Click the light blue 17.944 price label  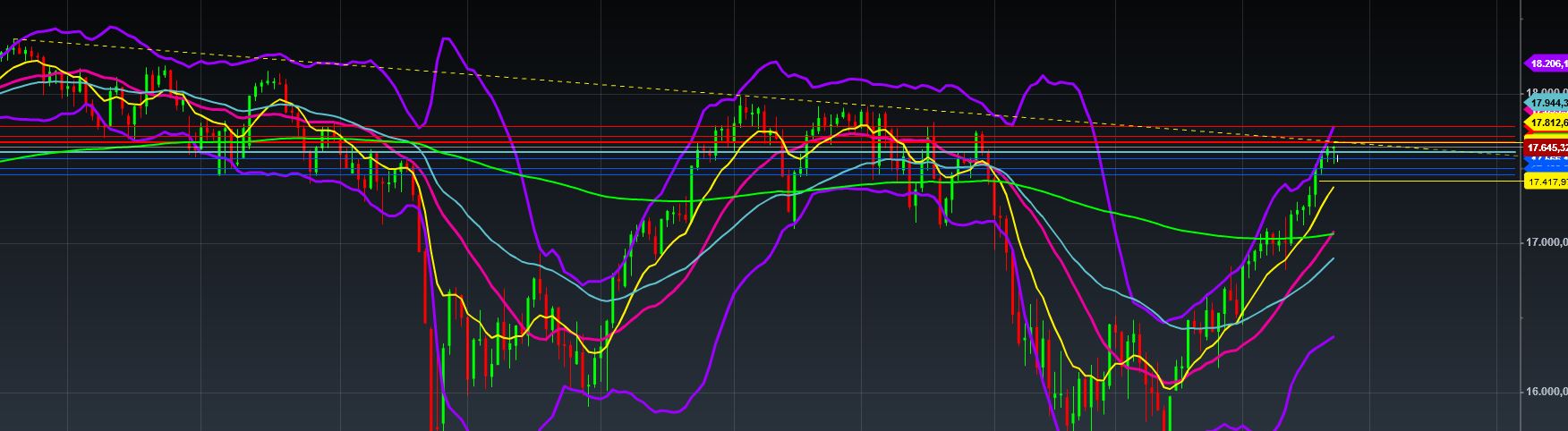coord(1547,104)
